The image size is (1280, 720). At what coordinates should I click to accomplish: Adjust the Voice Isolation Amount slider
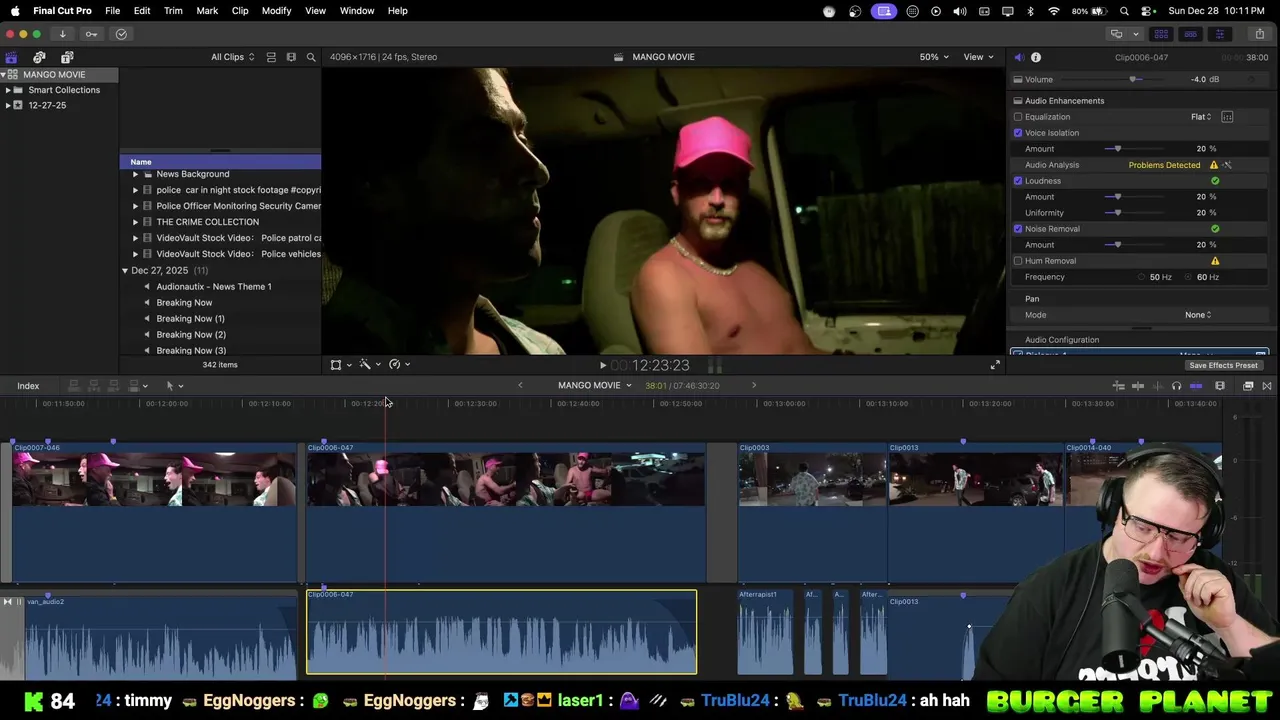click(x=1117, y=149)
